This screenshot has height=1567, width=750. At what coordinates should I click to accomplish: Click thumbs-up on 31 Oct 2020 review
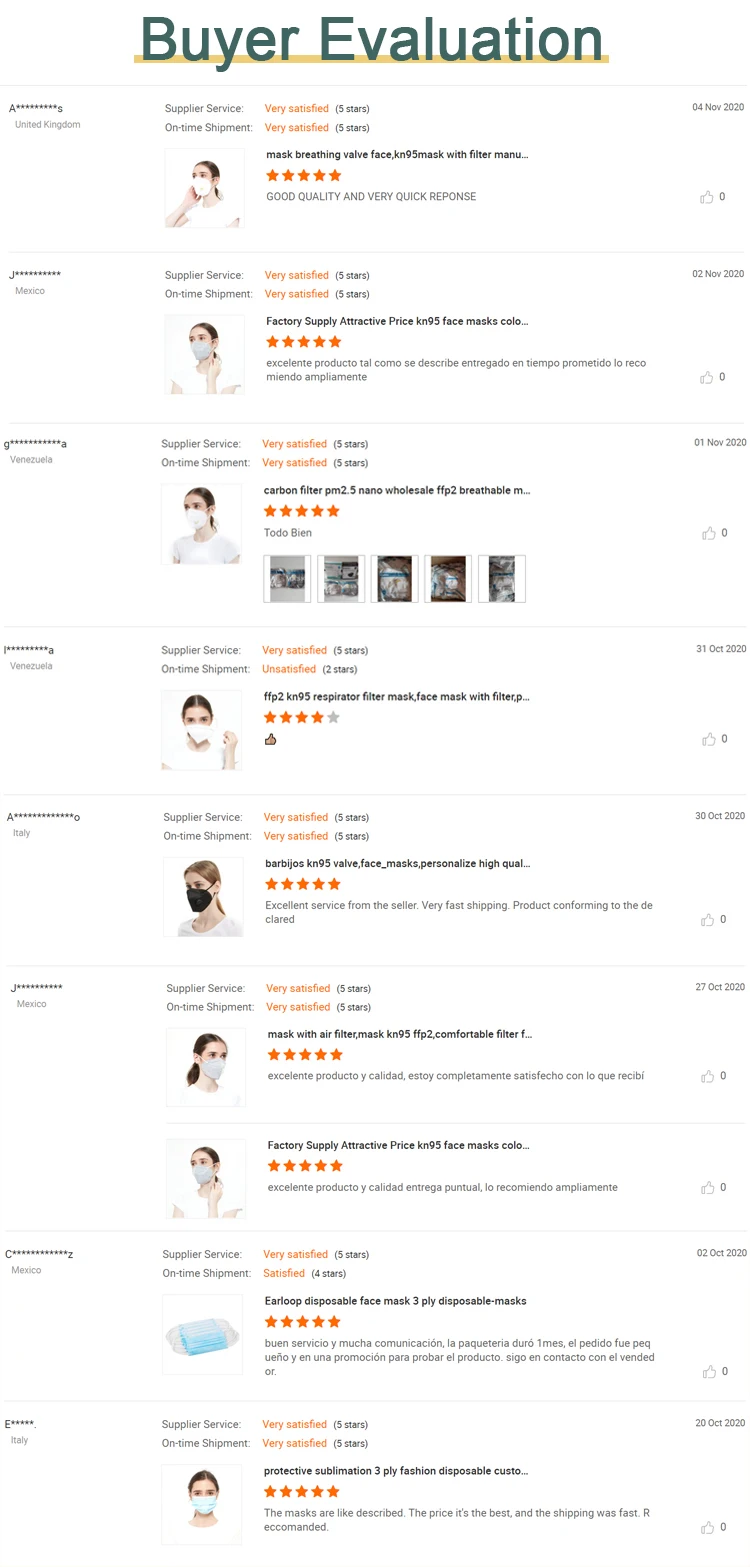click(708, 739)
